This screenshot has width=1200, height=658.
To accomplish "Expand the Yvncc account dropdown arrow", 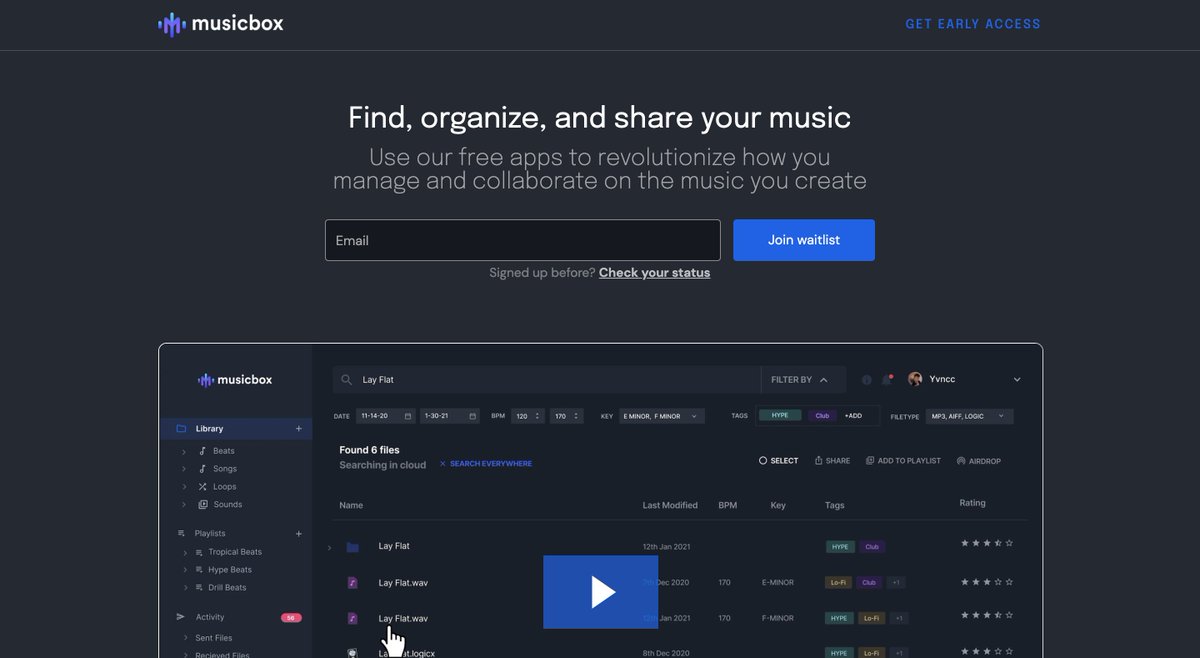I will (1017, 380).
